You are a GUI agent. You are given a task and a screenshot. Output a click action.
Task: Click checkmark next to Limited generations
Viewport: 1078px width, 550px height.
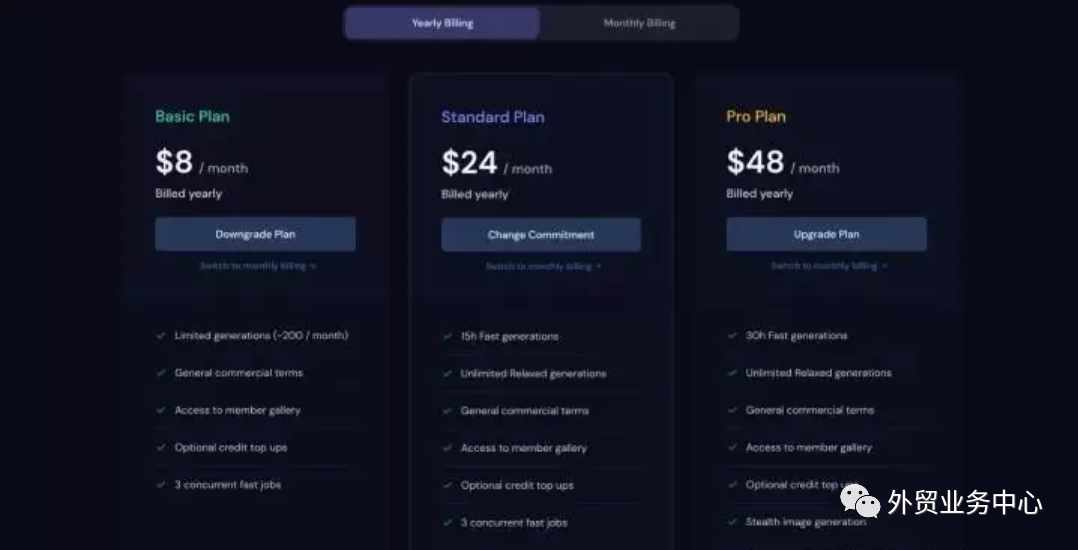161,336
